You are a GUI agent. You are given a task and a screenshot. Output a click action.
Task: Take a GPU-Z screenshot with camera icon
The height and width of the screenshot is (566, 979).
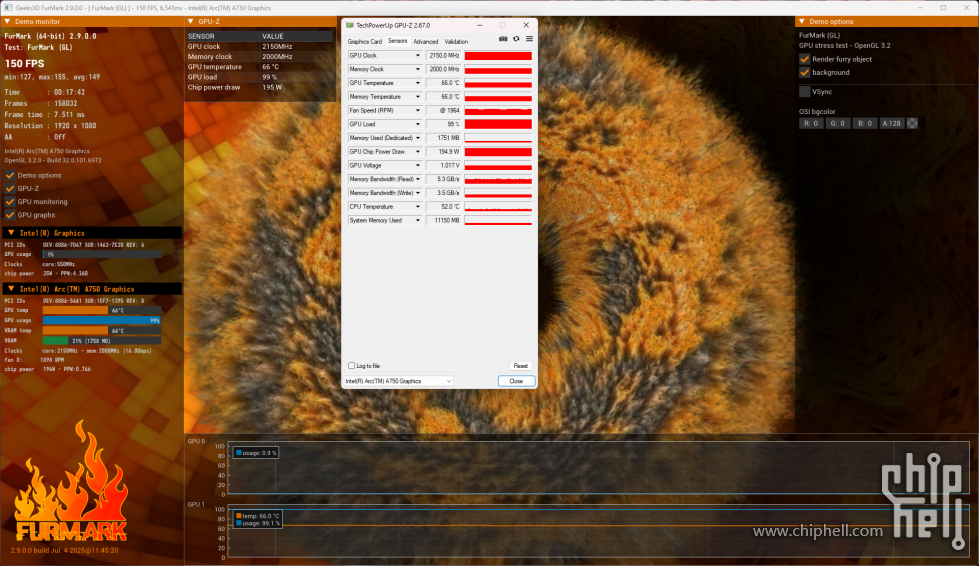(x=503, y=39)
